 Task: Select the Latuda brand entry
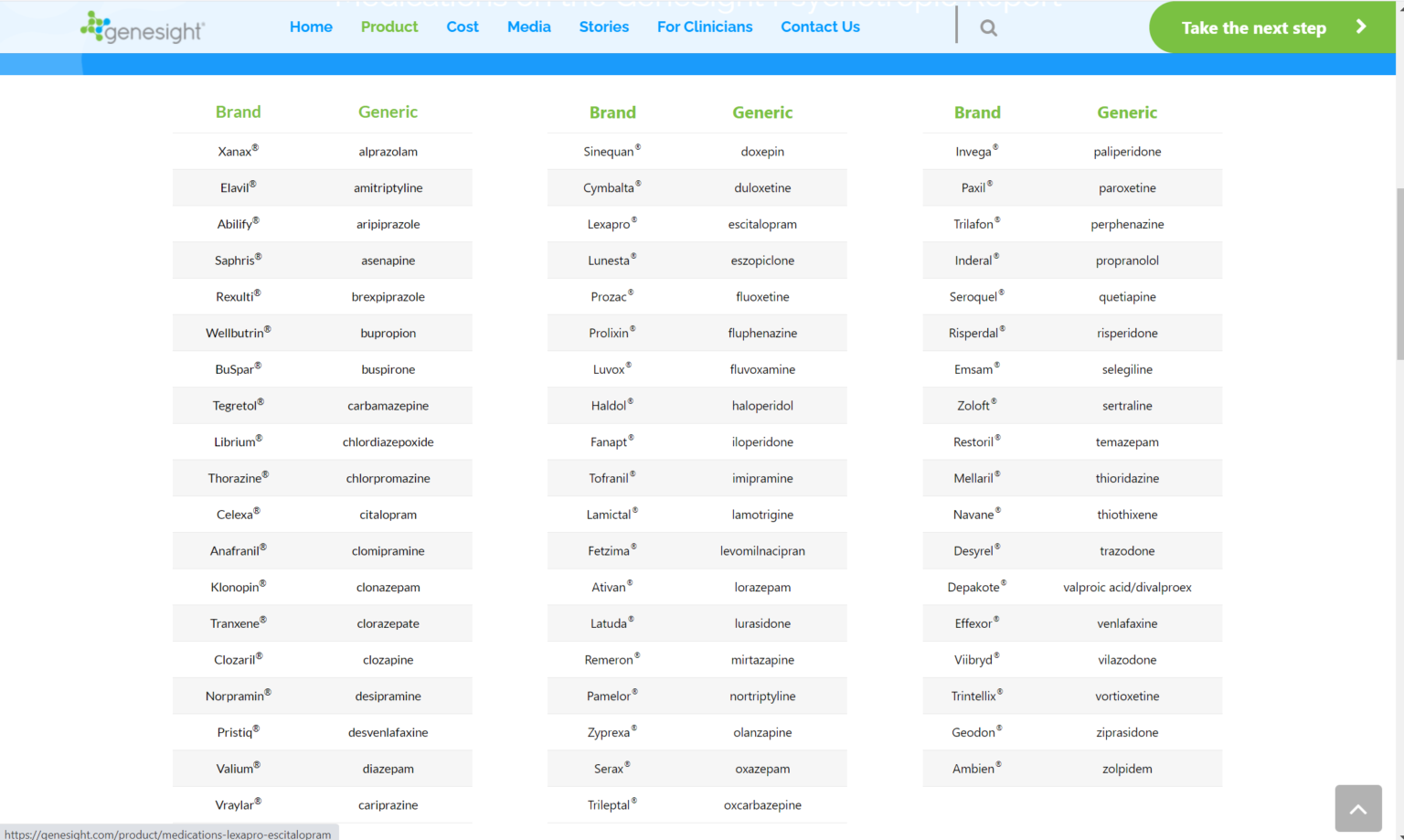pyautogui.click(x=612, y=623)
